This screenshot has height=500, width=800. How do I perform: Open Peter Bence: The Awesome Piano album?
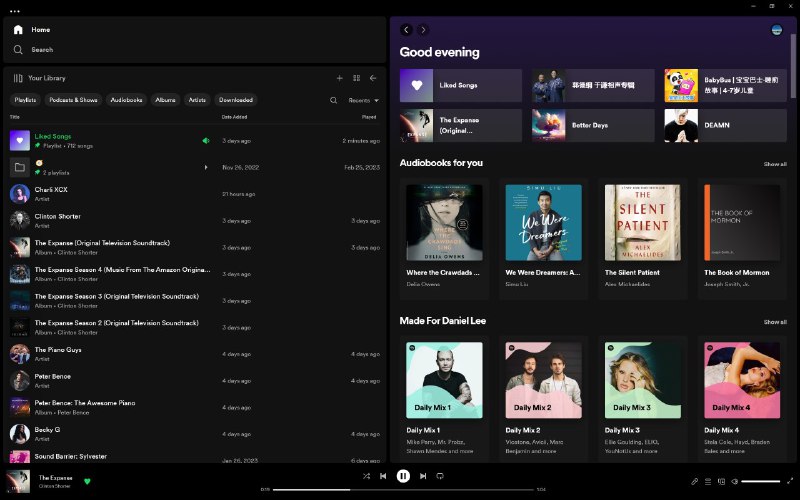[194, 407]
